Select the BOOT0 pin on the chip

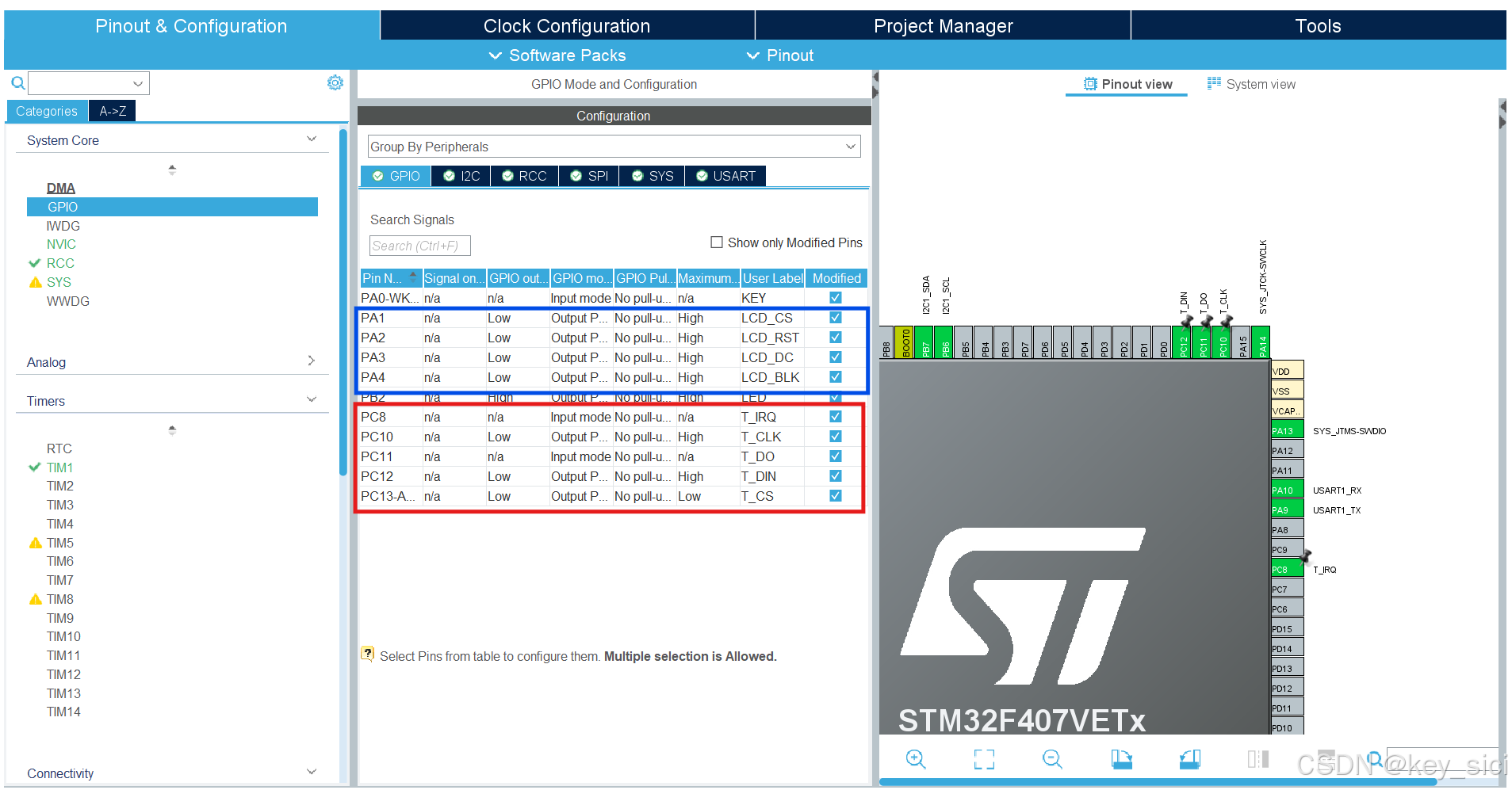(905, 342)
